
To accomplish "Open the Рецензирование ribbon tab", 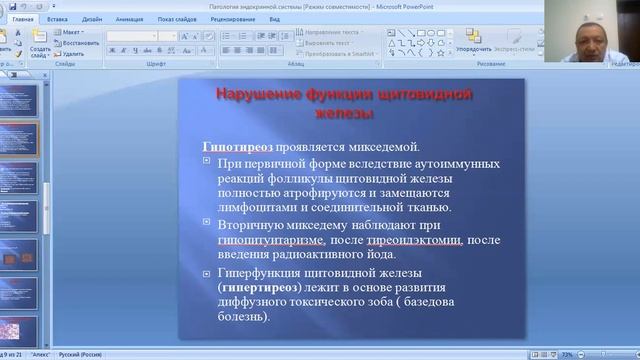I will point(233,19).
